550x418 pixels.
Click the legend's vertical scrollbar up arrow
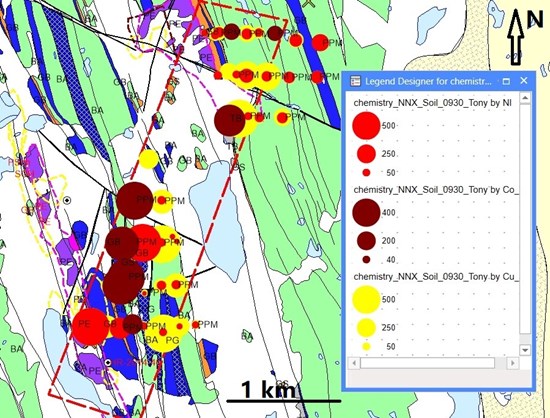click(x=525, y=98)
